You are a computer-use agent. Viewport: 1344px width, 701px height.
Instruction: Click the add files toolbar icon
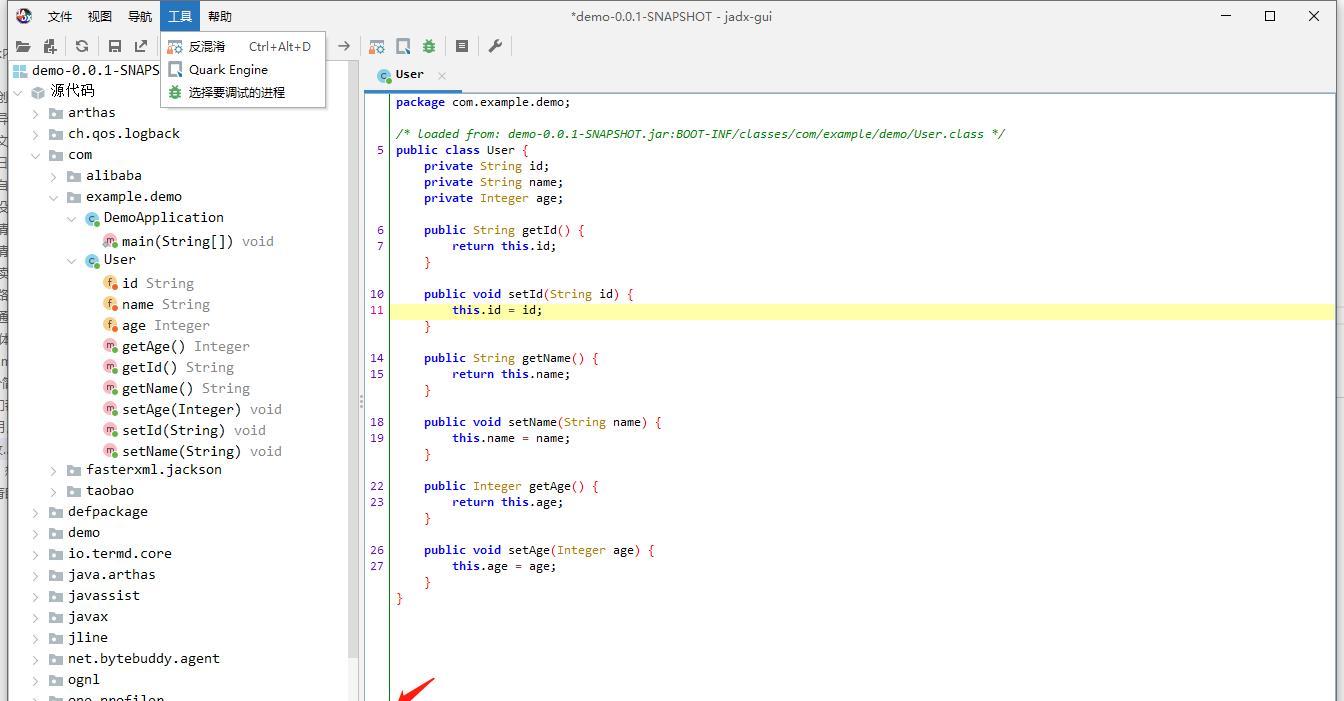tap(49, 46)
